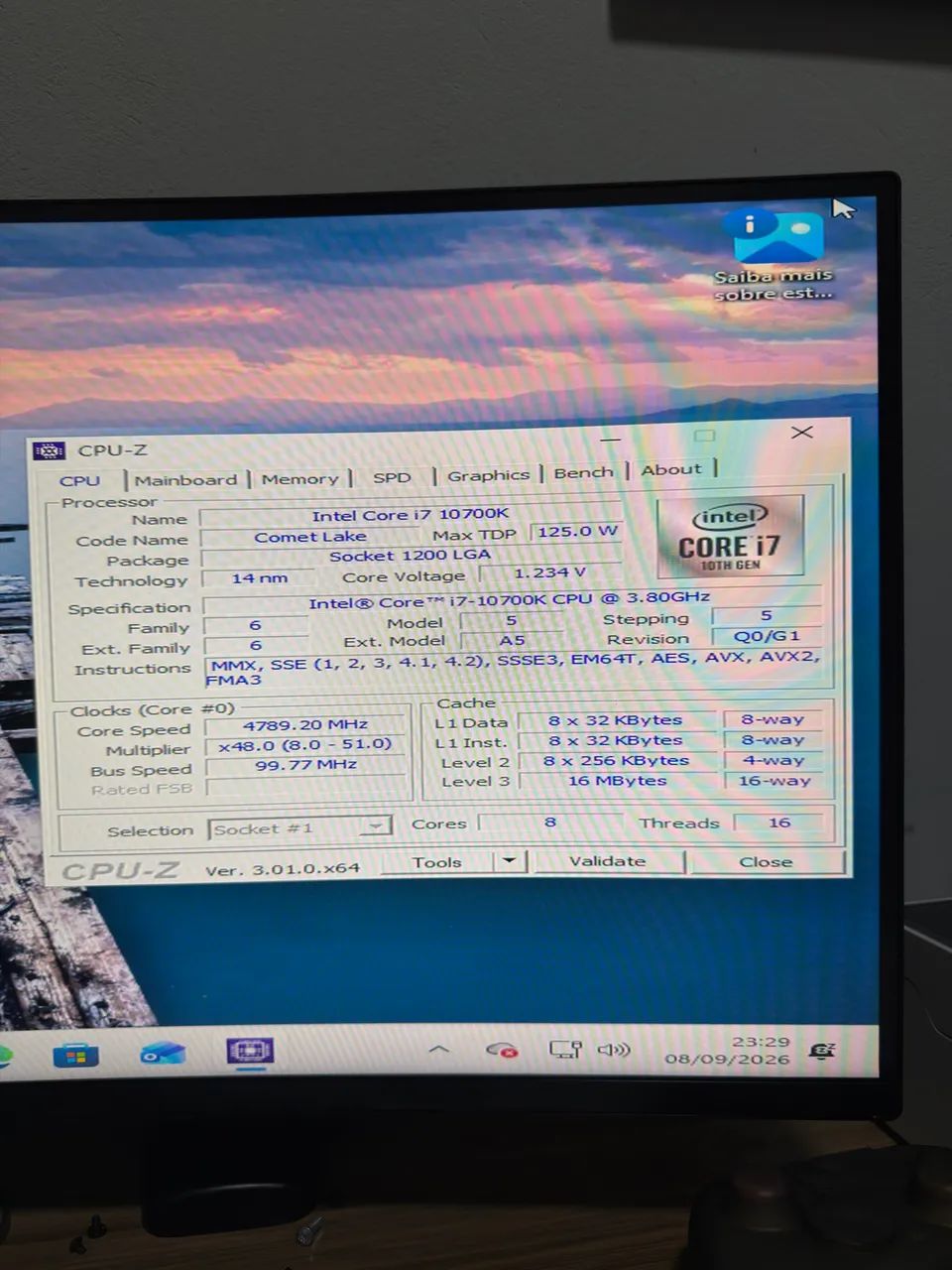The image size is (952, 1270).
Task: Click the Specification field value
Action: click(x=511, y=600)
